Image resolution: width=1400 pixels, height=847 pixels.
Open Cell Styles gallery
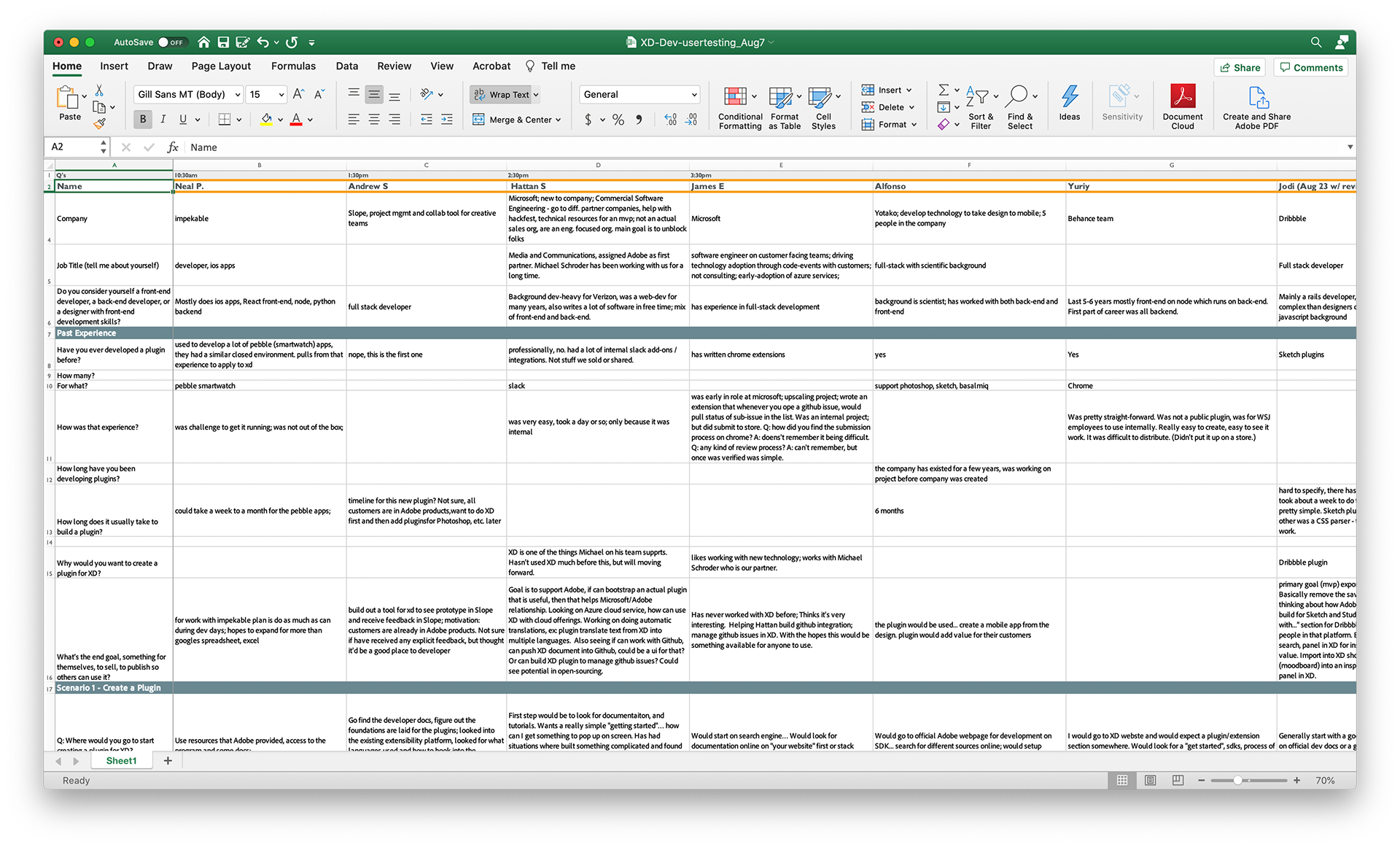tap(823, 108)
